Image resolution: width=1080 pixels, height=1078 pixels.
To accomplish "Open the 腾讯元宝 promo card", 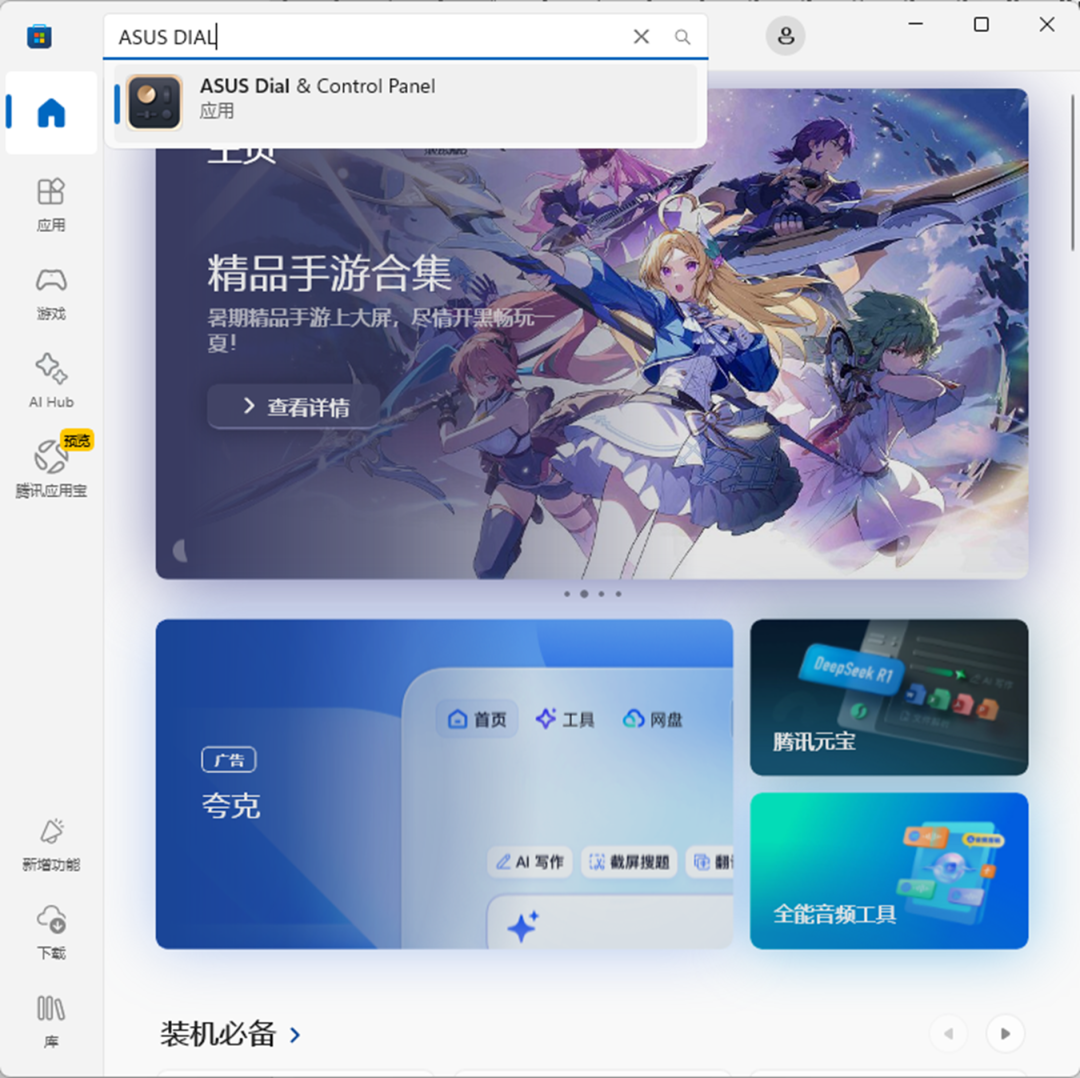I will click(x=889, y=697).
